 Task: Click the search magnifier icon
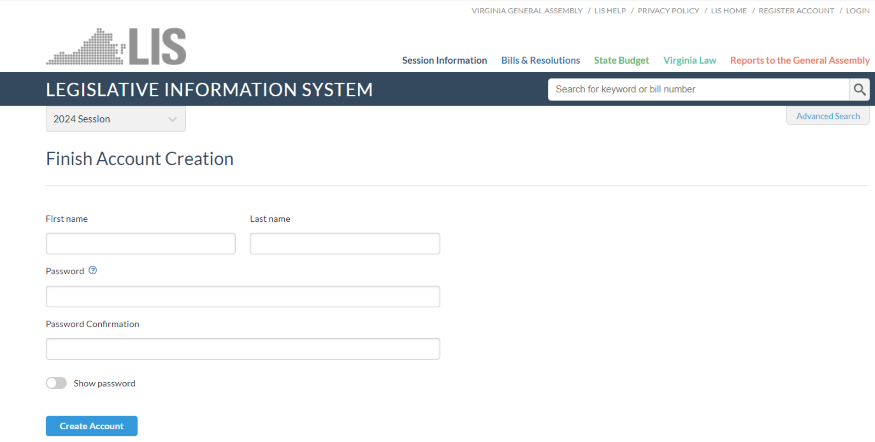tap(859, 89)
